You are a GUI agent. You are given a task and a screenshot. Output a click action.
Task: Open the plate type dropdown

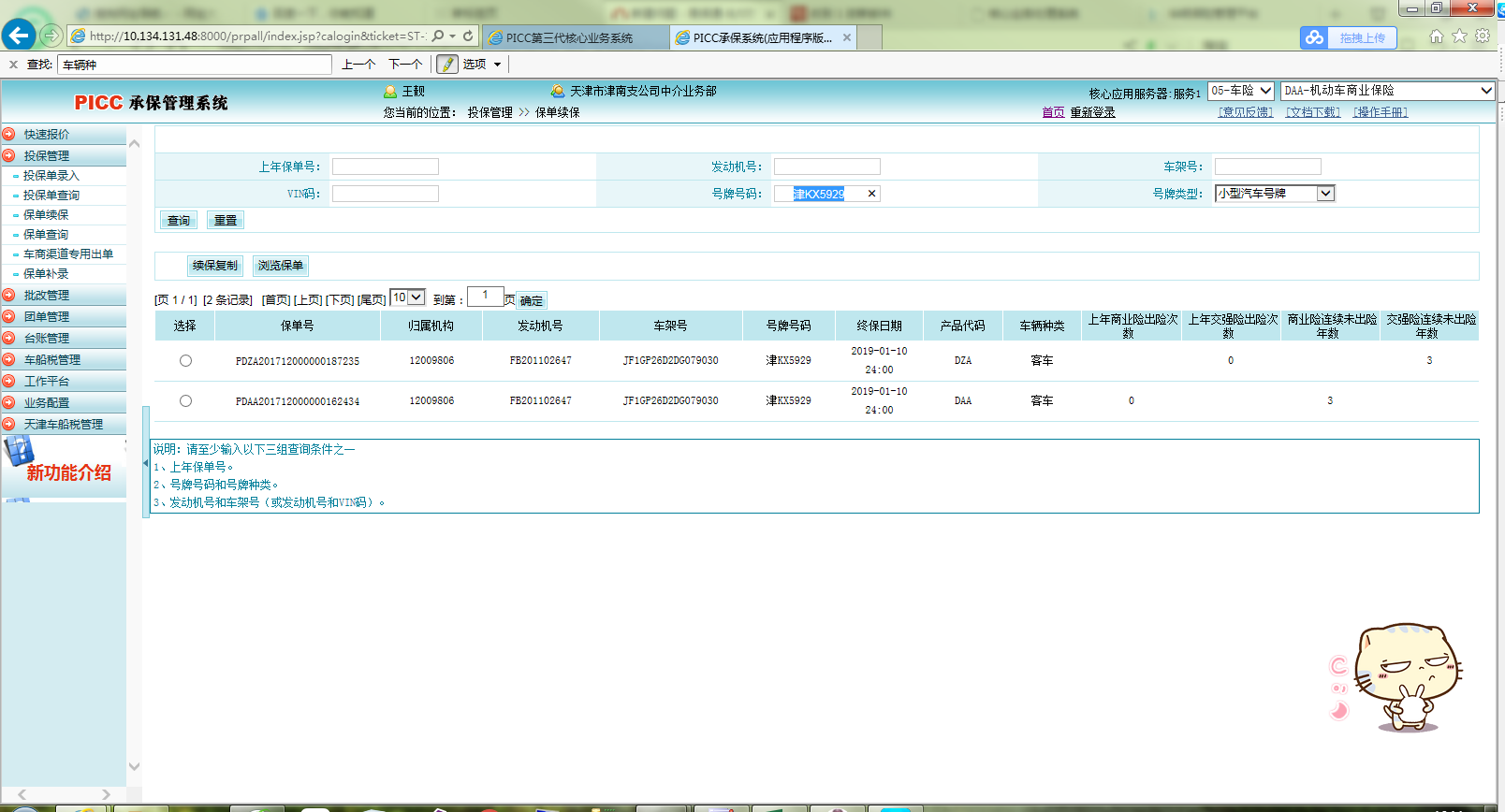[x=1325, y=194]
